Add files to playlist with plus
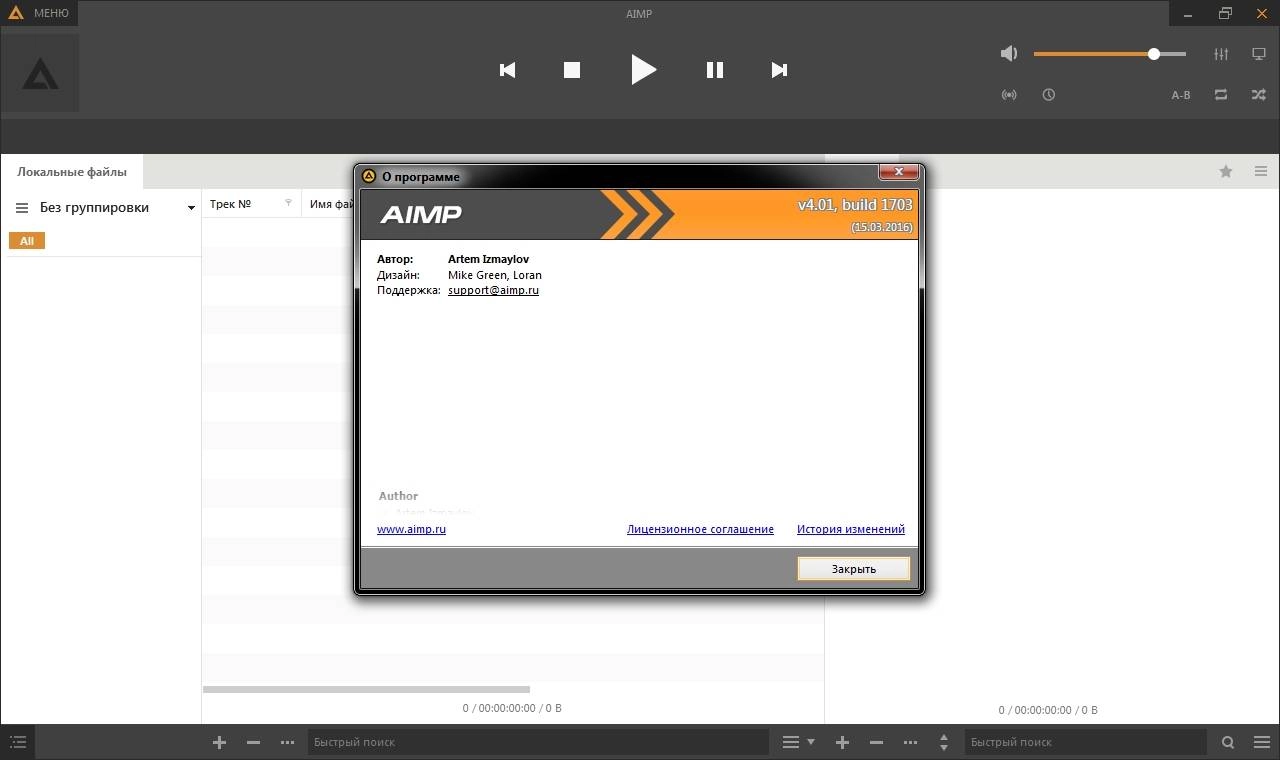Viewport: 1280px width, 760px height. pos(842,742)
